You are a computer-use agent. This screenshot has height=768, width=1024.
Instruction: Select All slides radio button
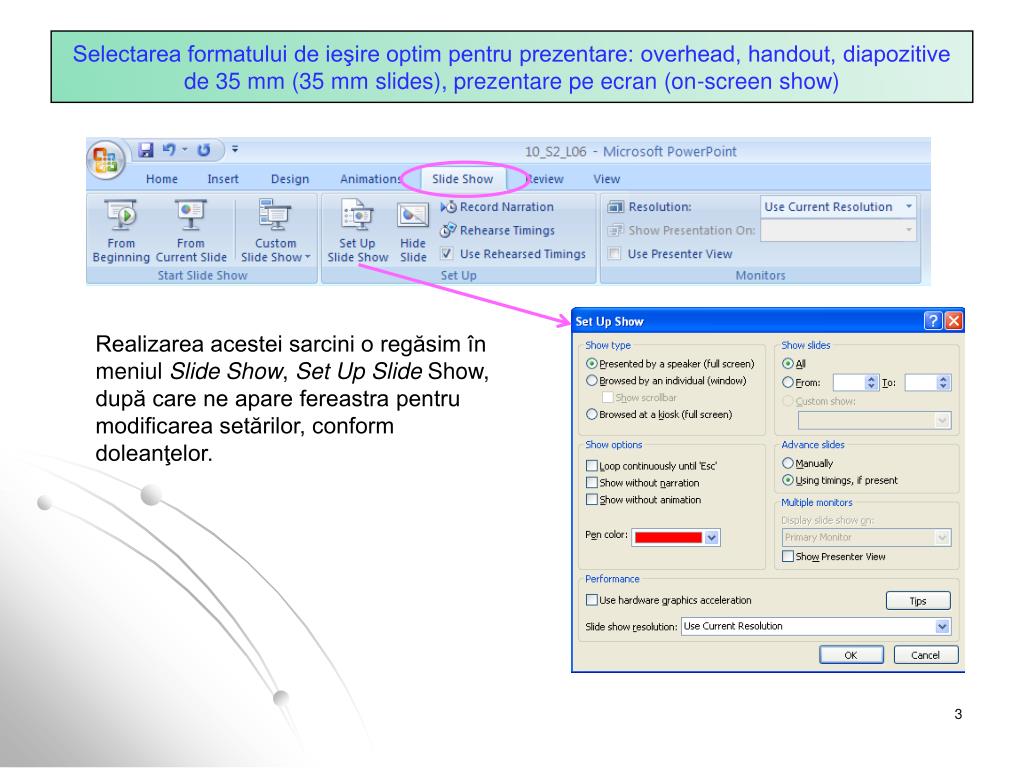tap(788, 364)
